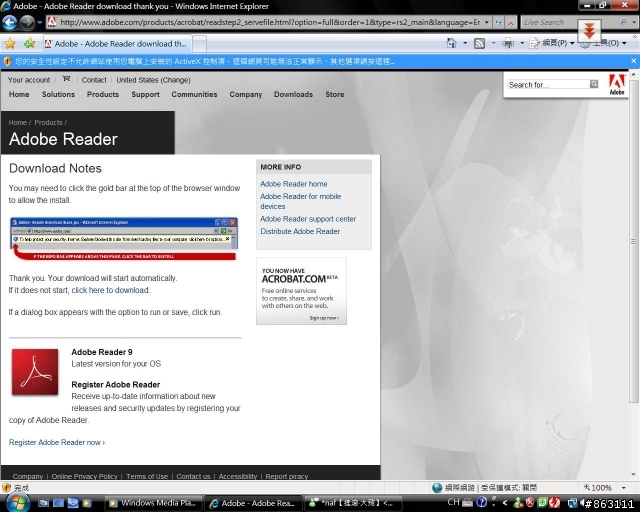This screenshot has width=640, height=512.
Task: Follow the Products breadcrumb link
Action: (48, 122)
